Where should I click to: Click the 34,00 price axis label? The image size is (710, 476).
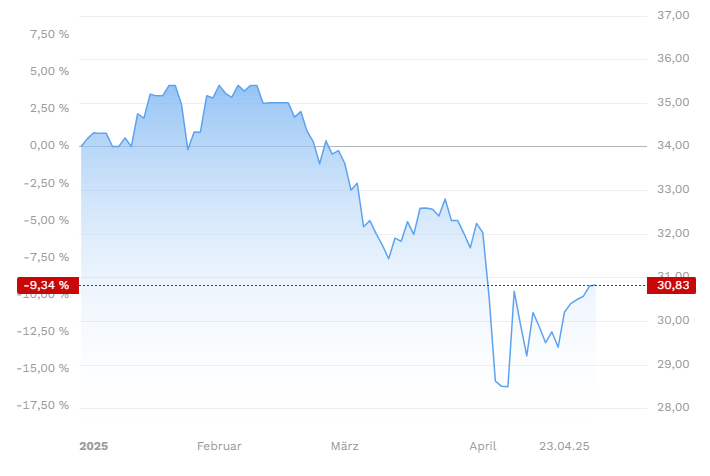(x=673, y=145)
